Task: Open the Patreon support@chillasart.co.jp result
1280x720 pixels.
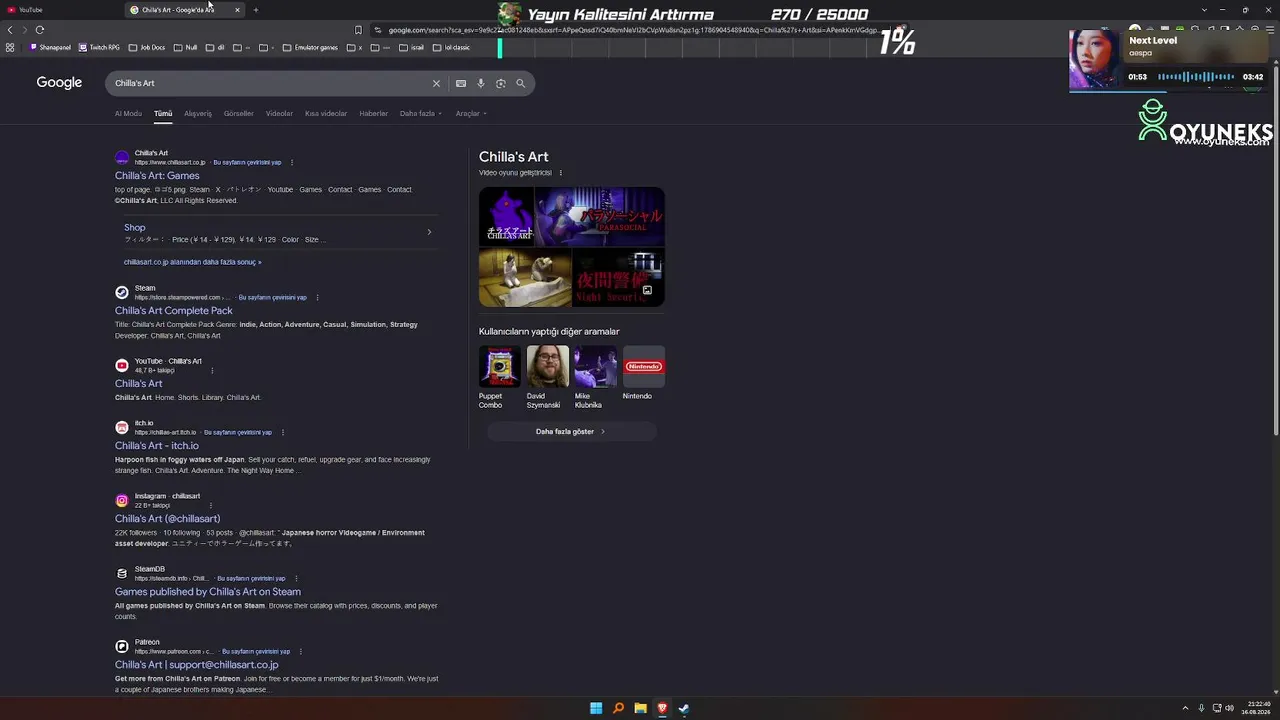Action: [197, 665]
